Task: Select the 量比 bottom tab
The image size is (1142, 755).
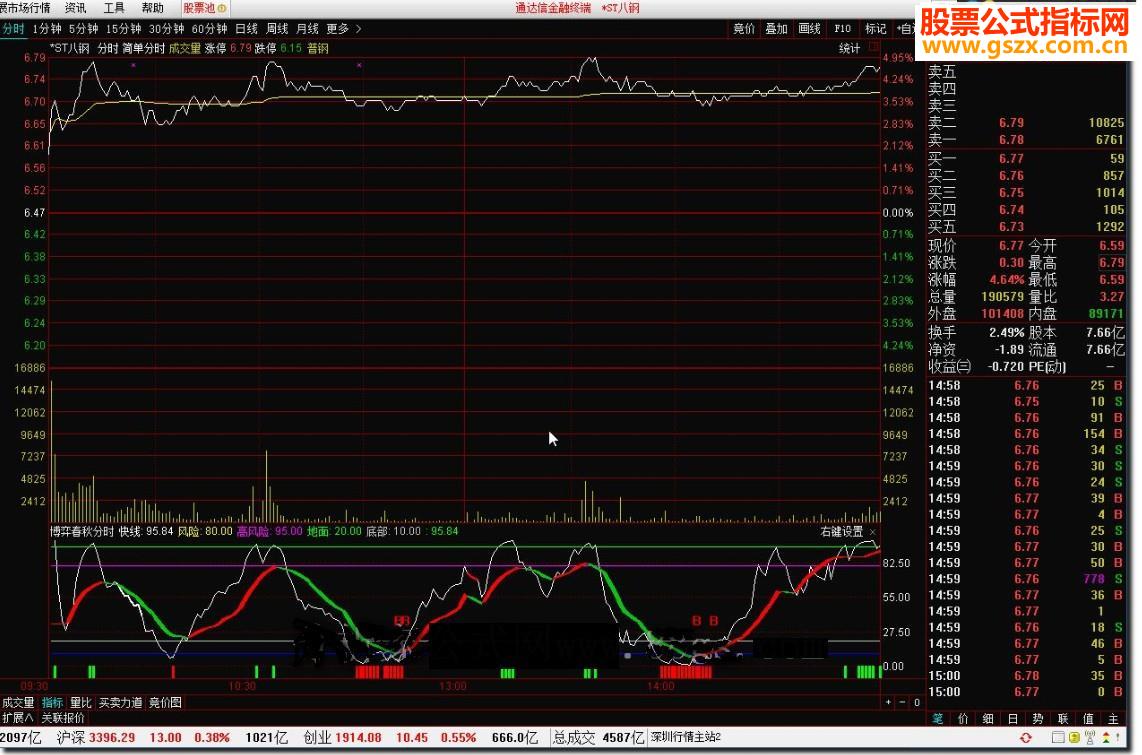Action: point(80,703)
